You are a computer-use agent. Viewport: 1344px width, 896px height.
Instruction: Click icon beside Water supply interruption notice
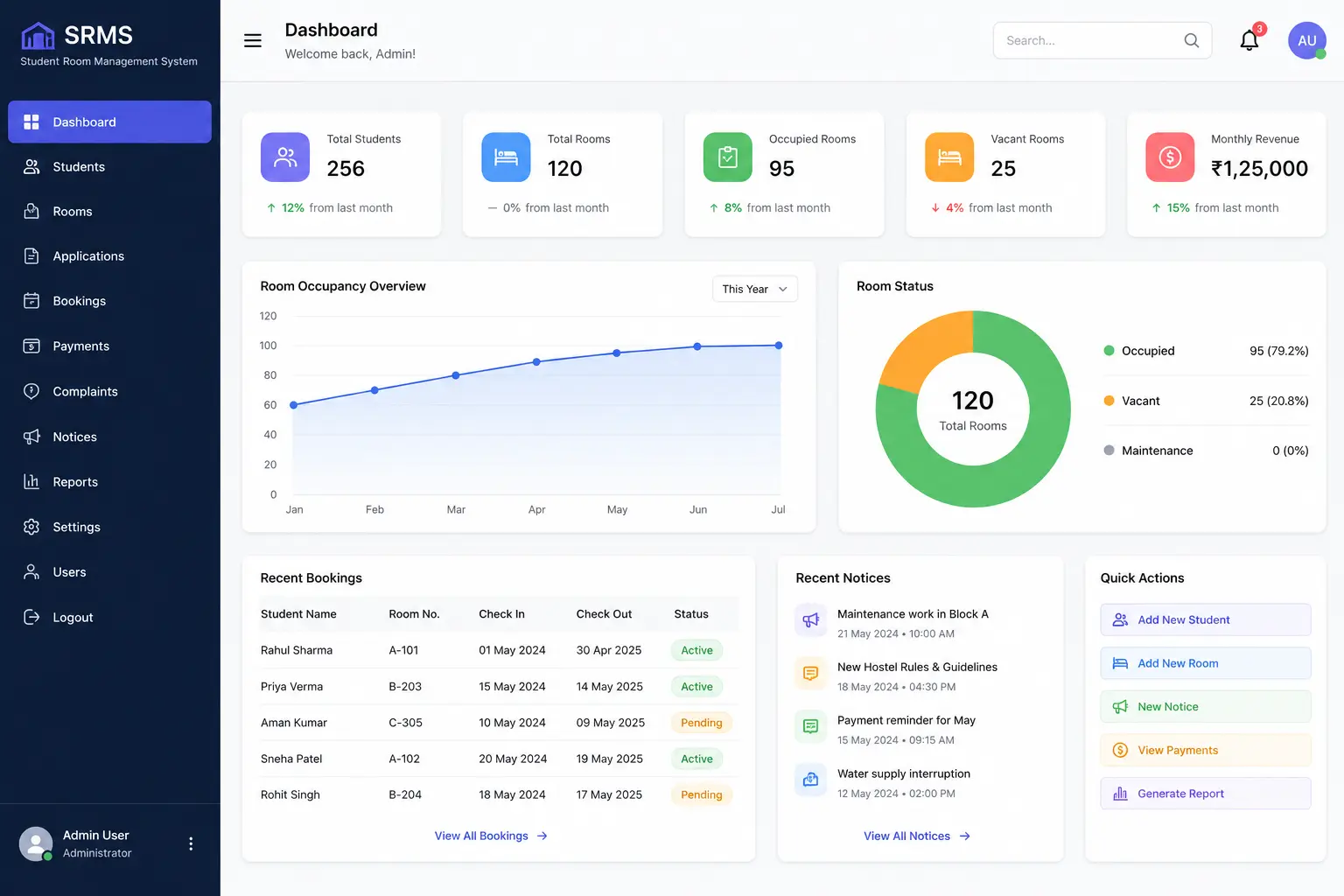pyautogui.click(x=811, y=780)
